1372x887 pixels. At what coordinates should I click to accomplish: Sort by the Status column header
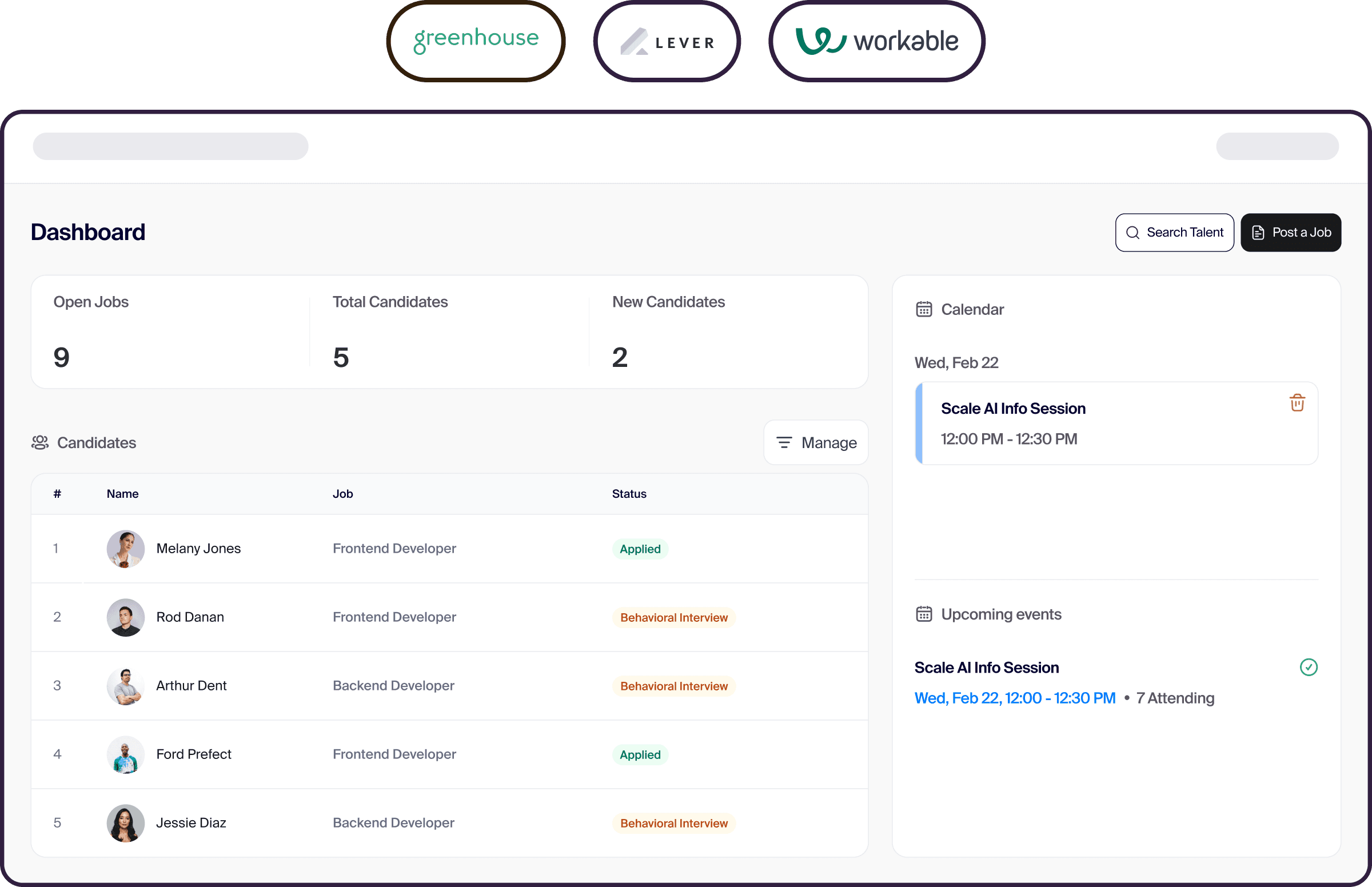click(x=628, y=494)
